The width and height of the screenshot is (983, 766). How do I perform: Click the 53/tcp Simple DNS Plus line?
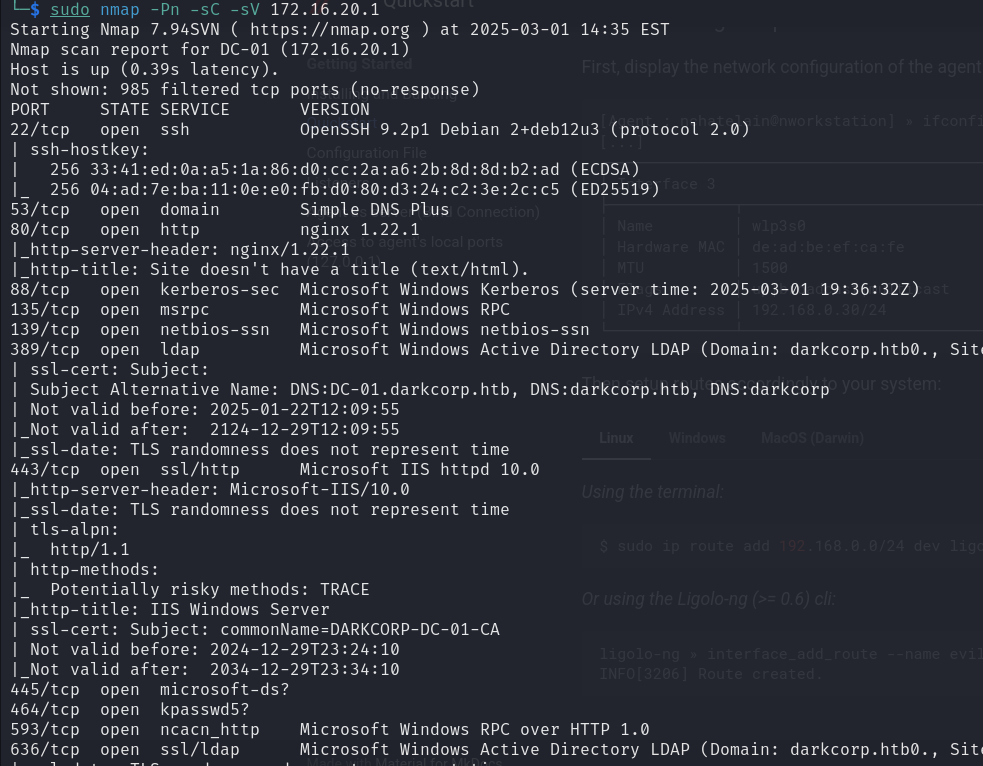click(230, 209)
